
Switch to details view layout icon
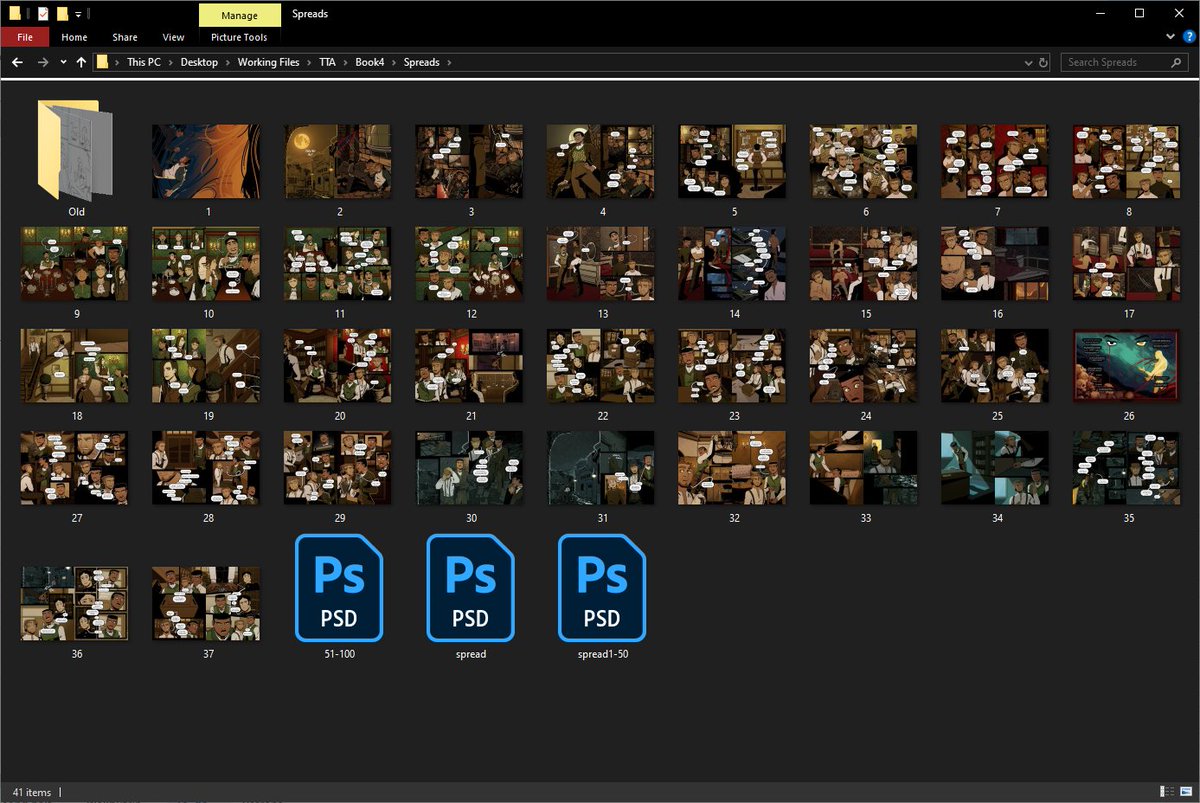tap(1167, 792)
